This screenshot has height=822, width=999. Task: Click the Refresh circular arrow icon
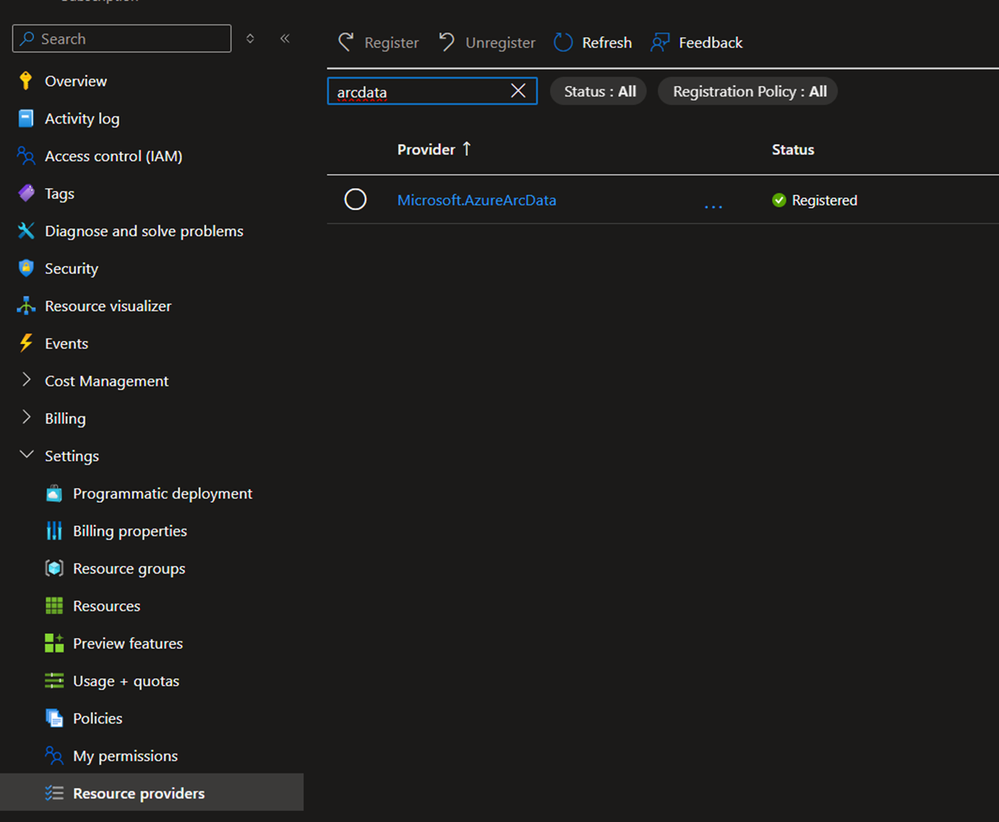pyautogui.click(x=563, y=42)
